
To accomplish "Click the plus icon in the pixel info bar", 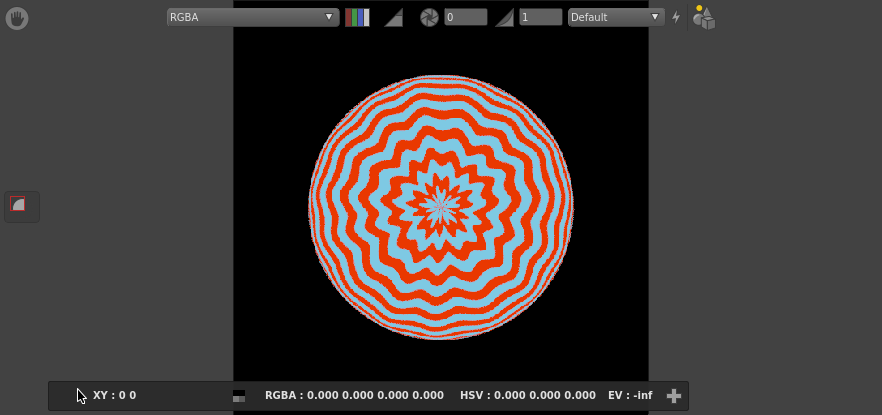I will coord(673,396).
